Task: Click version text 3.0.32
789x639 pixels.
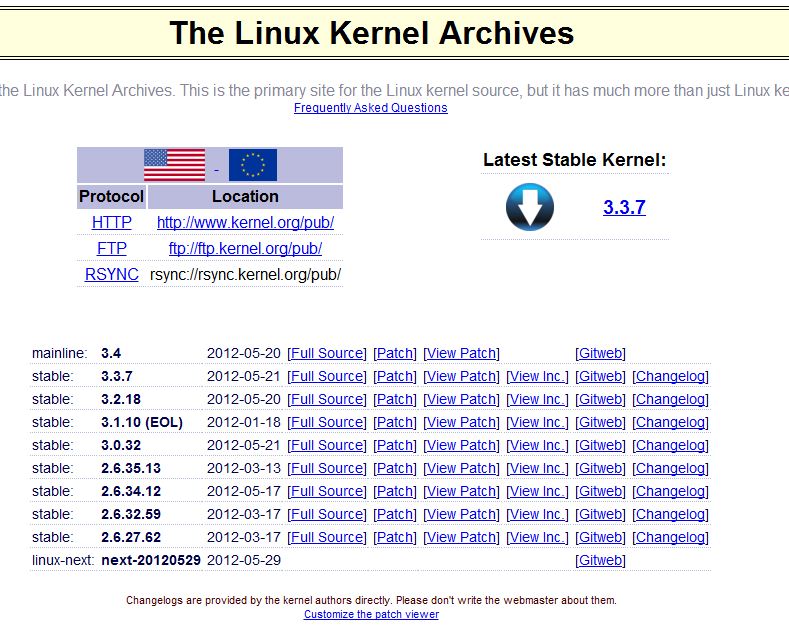Action: coord(121,445)
